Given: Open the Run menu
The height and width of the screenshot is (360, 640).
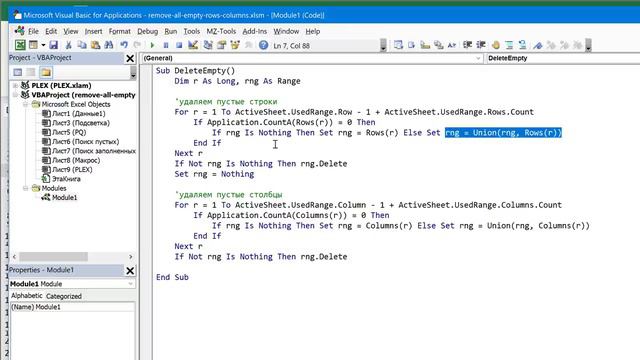Looking at the screenshot, I should click(x=171, y=31).
